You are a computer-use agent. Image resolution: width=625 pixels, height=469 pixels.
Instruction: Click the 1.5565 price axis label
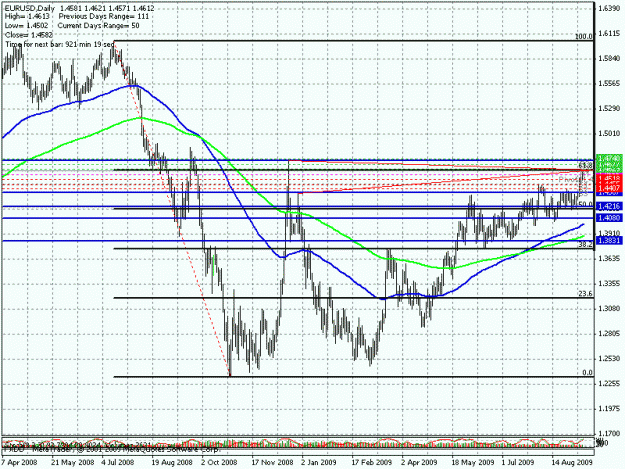tap(609, 83)
